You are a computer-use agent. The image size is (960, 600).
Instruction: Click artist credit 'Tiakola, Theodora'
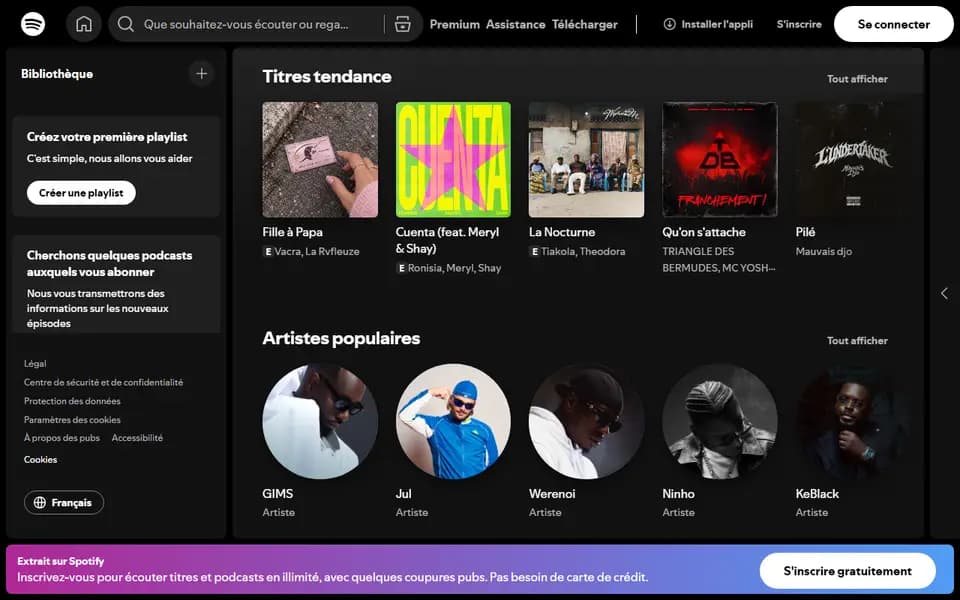(583, 251)
